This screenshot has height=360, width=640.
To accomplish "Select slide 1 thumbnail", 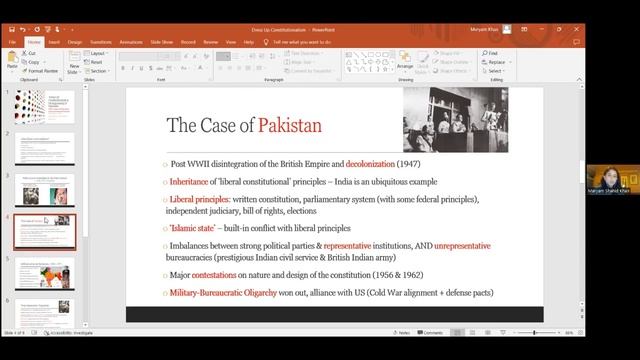I will (44, 107).
